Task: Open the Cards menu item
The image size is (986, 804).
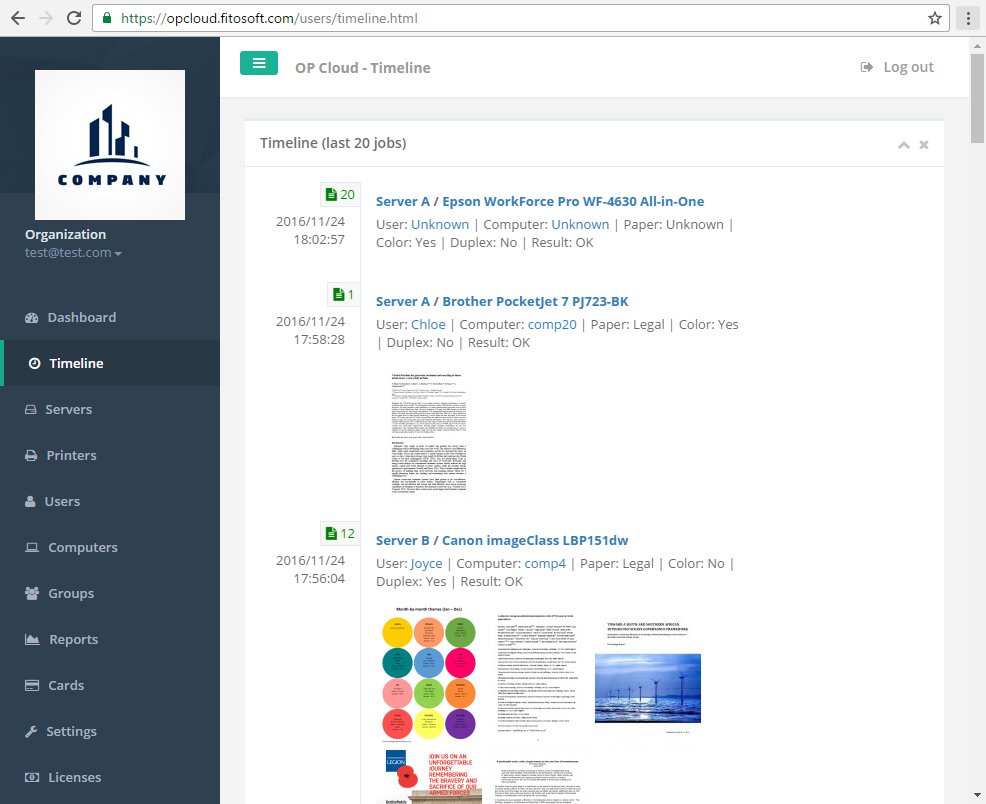Action: (110, 685)
